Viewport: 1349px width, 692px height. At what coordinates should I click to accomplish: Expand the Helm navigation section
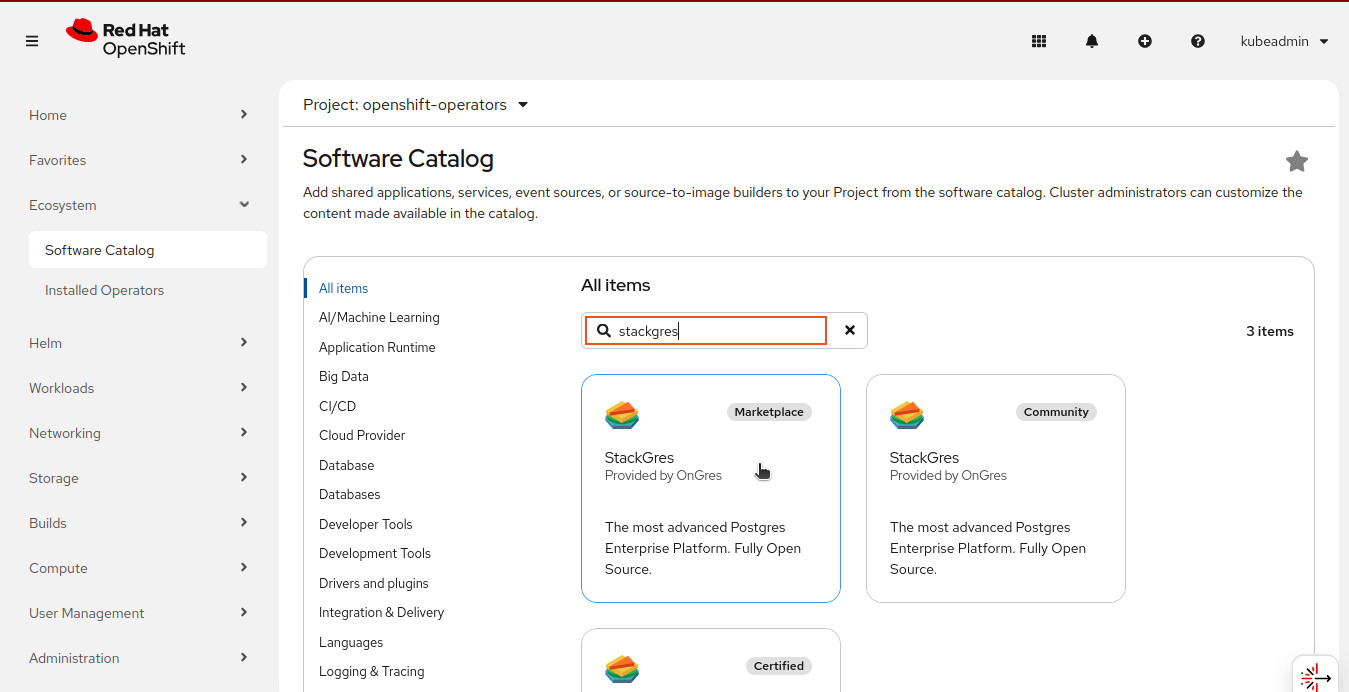(x=139, y=343)
